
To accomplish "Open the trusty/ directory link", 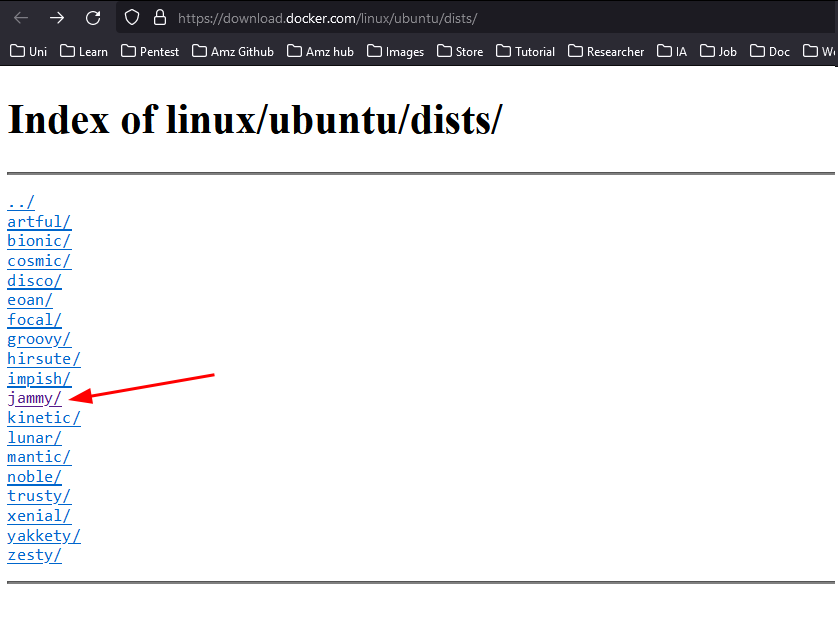I will (x=39, y=496).
